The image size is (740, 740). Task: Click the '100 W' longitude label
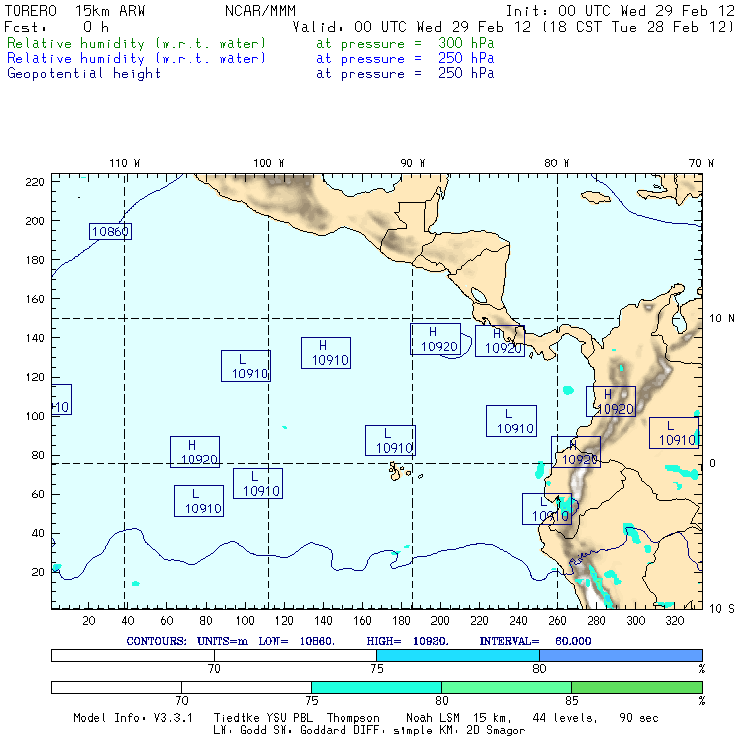269,163
